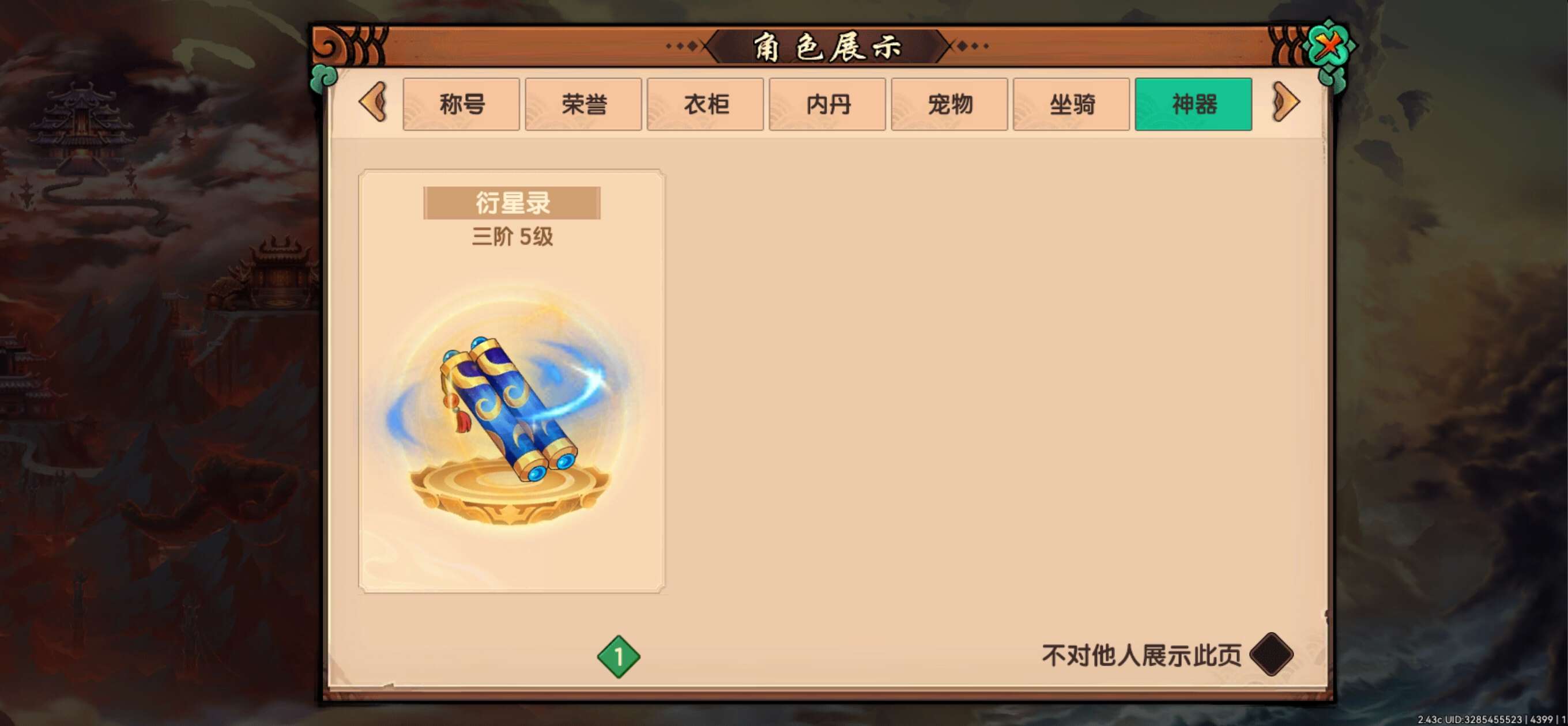Select page 1 green diamond indicator

click(619, 657)
